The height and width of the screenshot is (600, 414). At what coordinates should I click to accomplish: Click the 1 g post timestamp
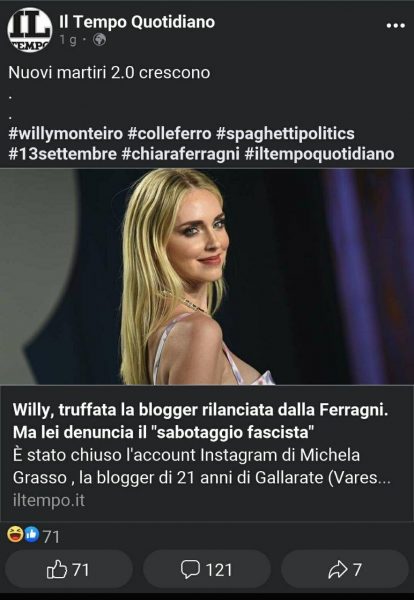(x=68, y=40)
